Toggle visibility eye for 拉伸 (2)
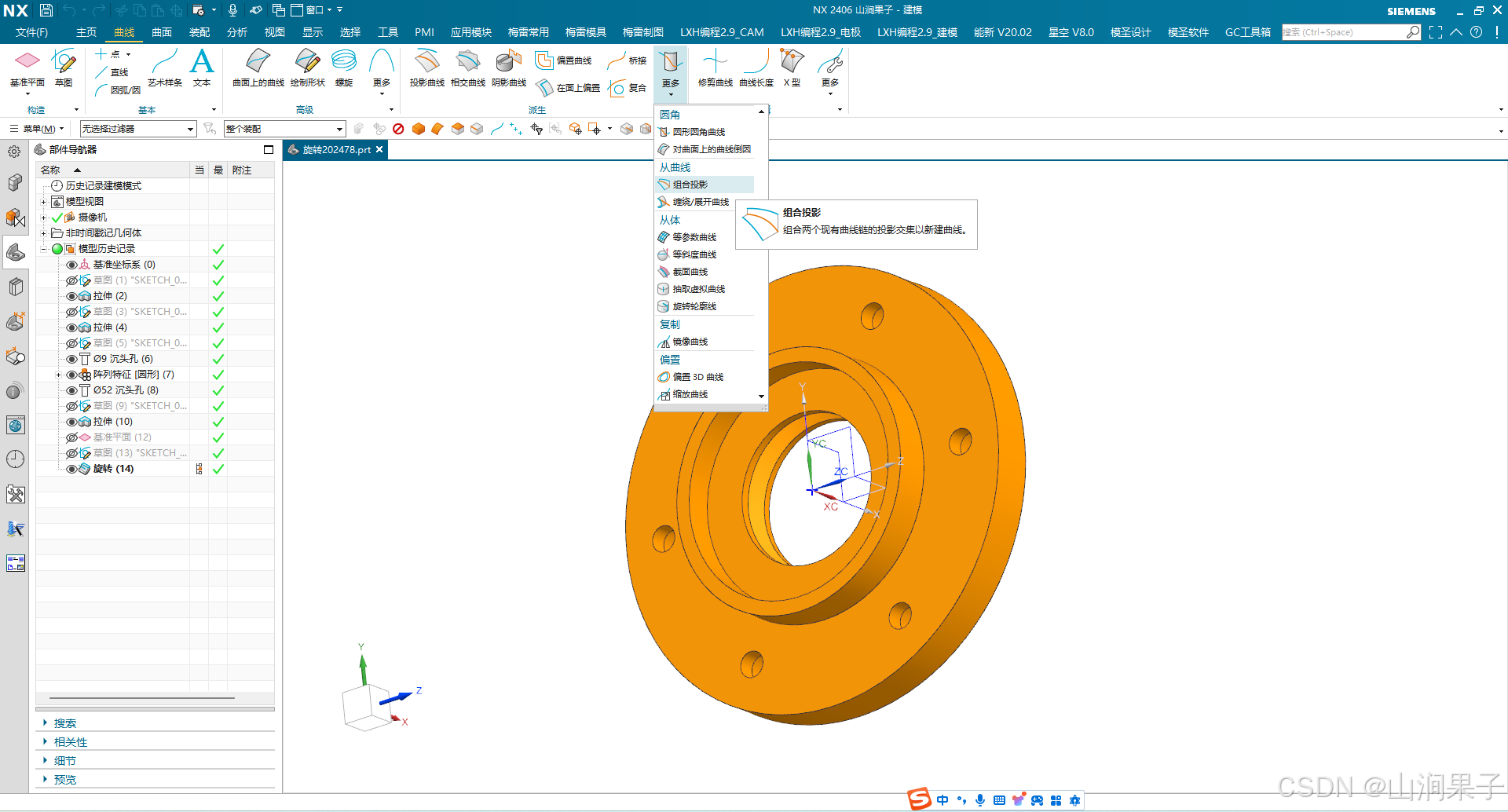This screenshot has width=1508, height=812. click(x=71, y=296)
